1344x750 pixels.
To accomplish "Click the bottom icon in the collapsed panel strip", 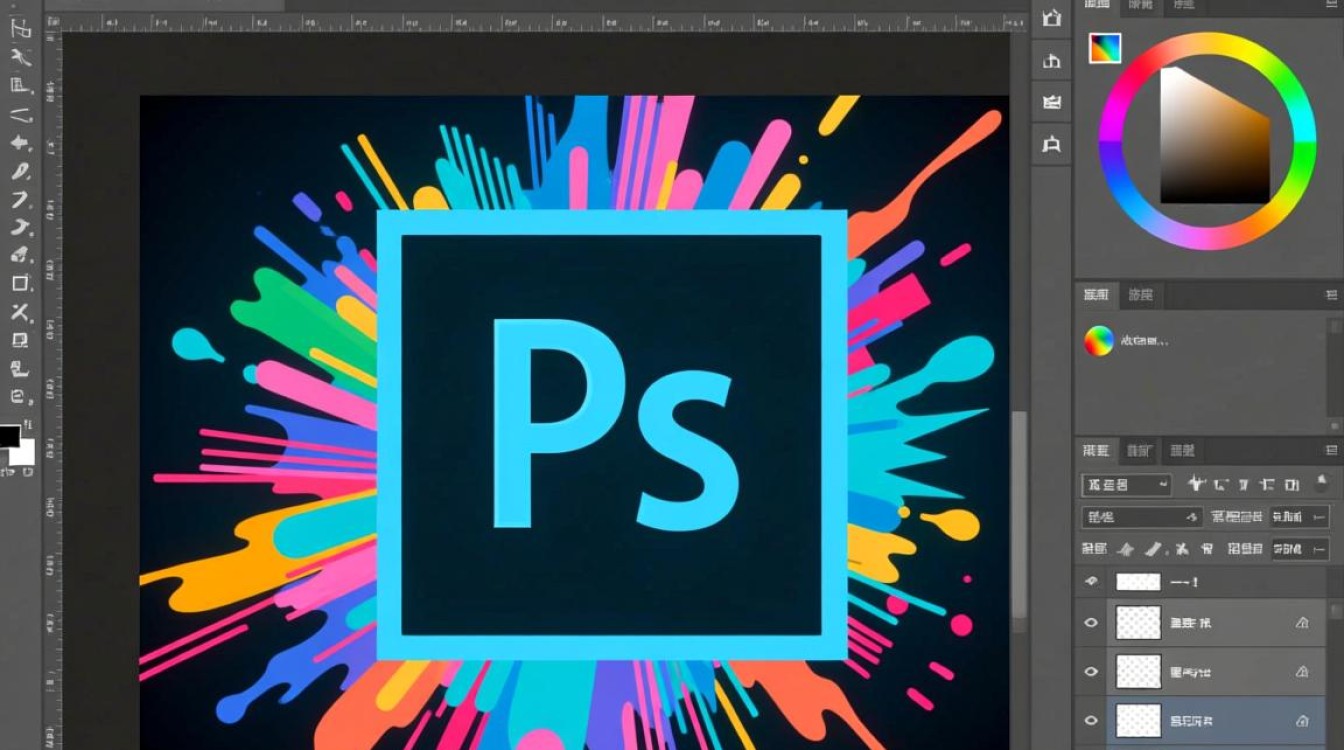I will [1051, 145].
